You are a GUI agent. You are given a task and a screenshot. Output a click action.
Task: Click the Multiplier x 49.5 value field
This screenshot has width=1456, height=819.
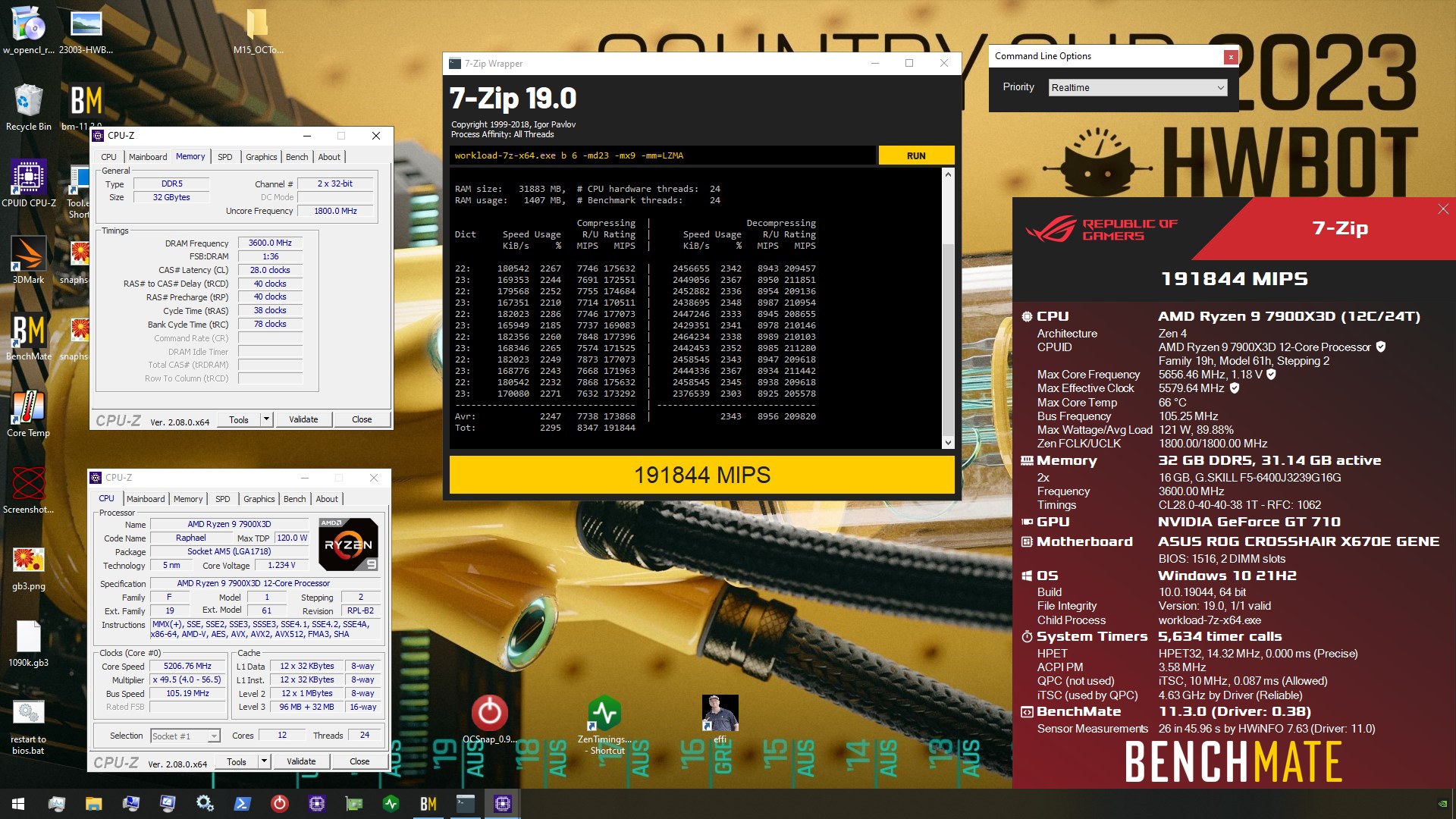187,679
